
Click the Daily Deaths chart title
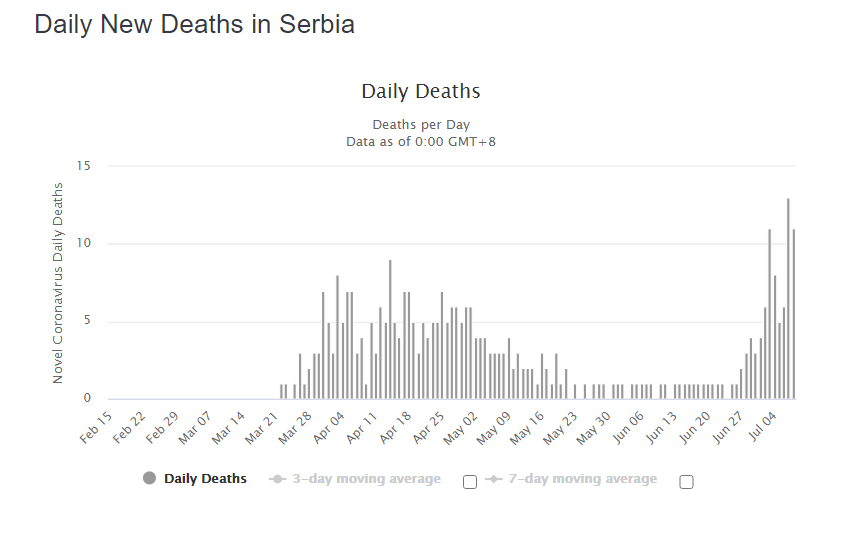tap(421, 92)
